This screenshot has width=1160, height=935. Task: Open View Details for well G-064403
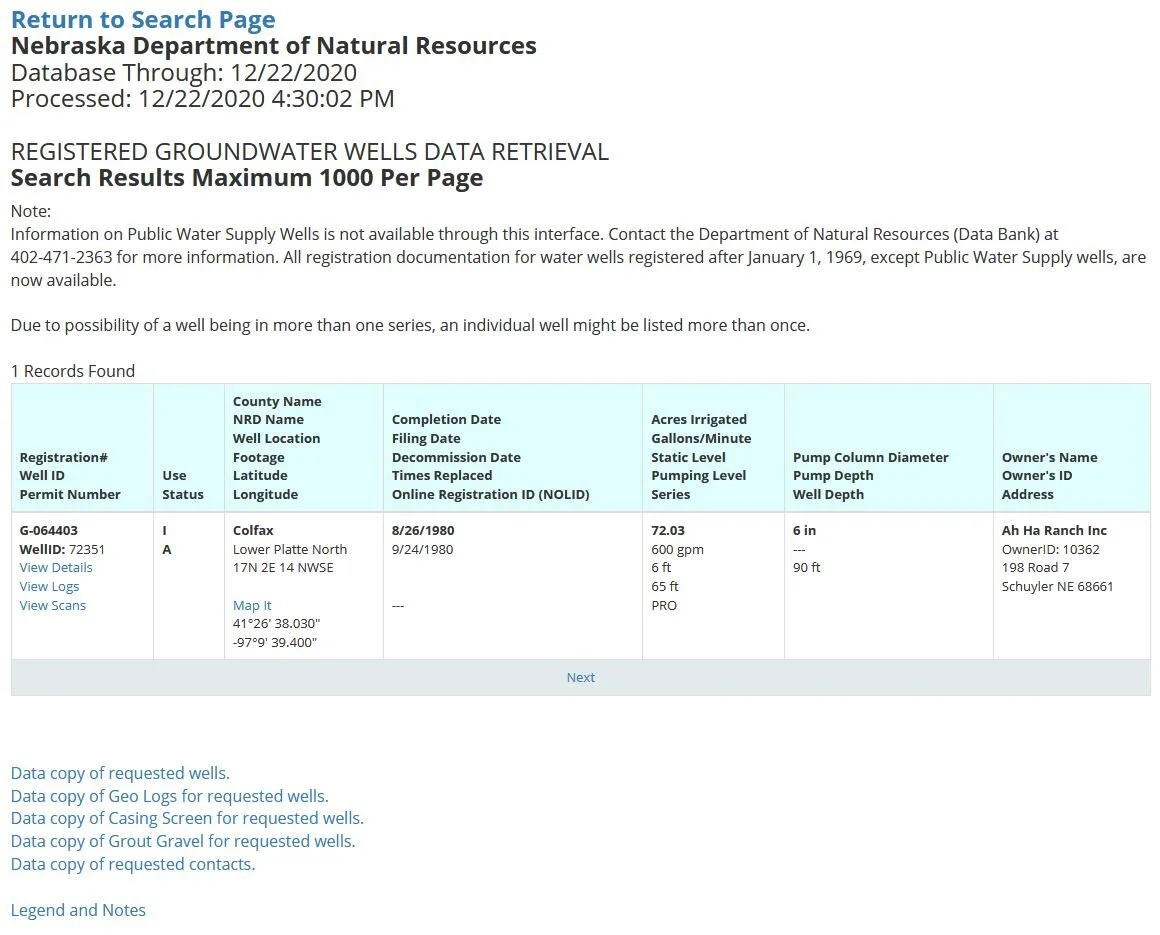[56, 567]
